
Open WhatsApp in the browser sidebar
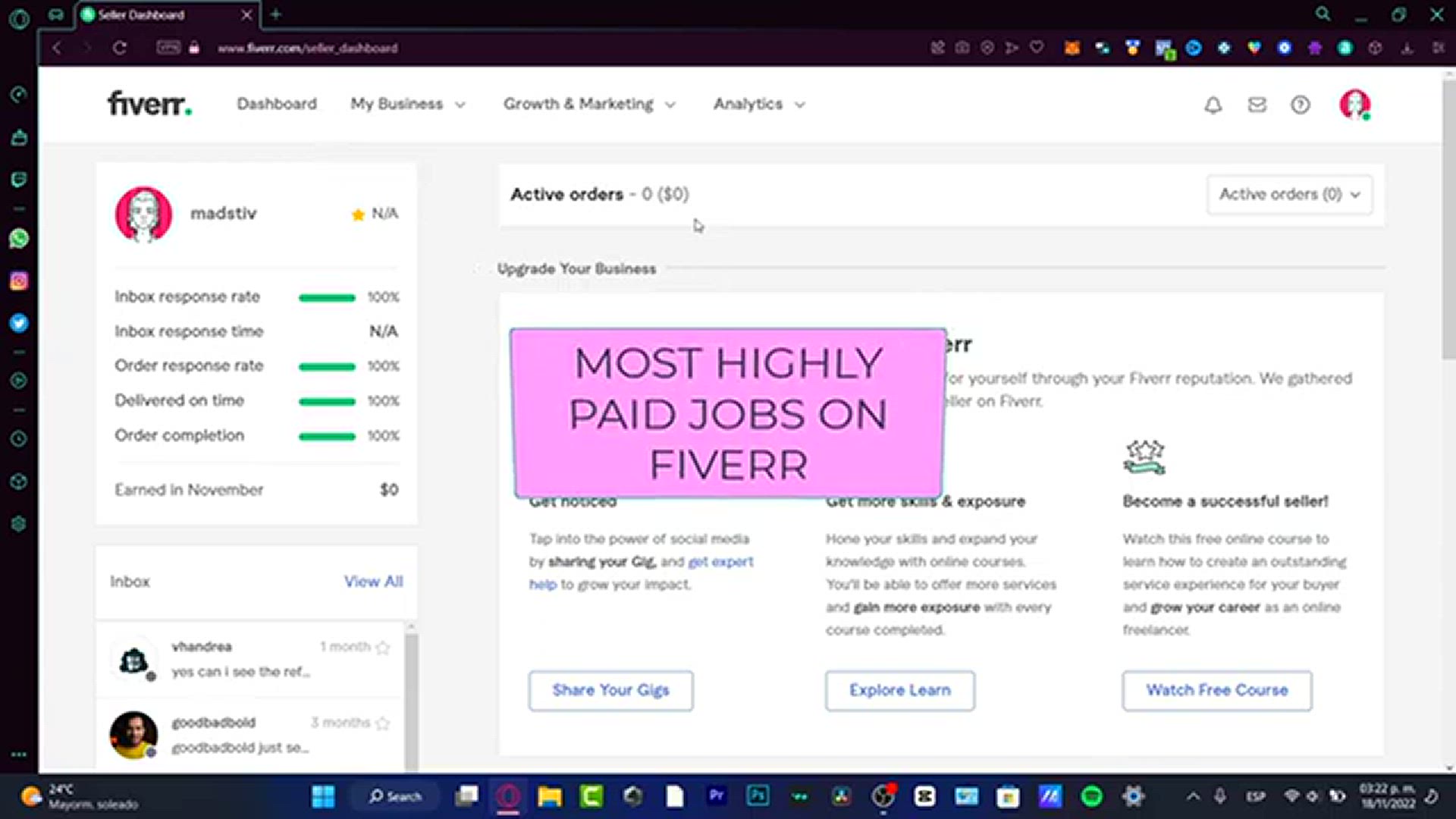coord(19,239)
